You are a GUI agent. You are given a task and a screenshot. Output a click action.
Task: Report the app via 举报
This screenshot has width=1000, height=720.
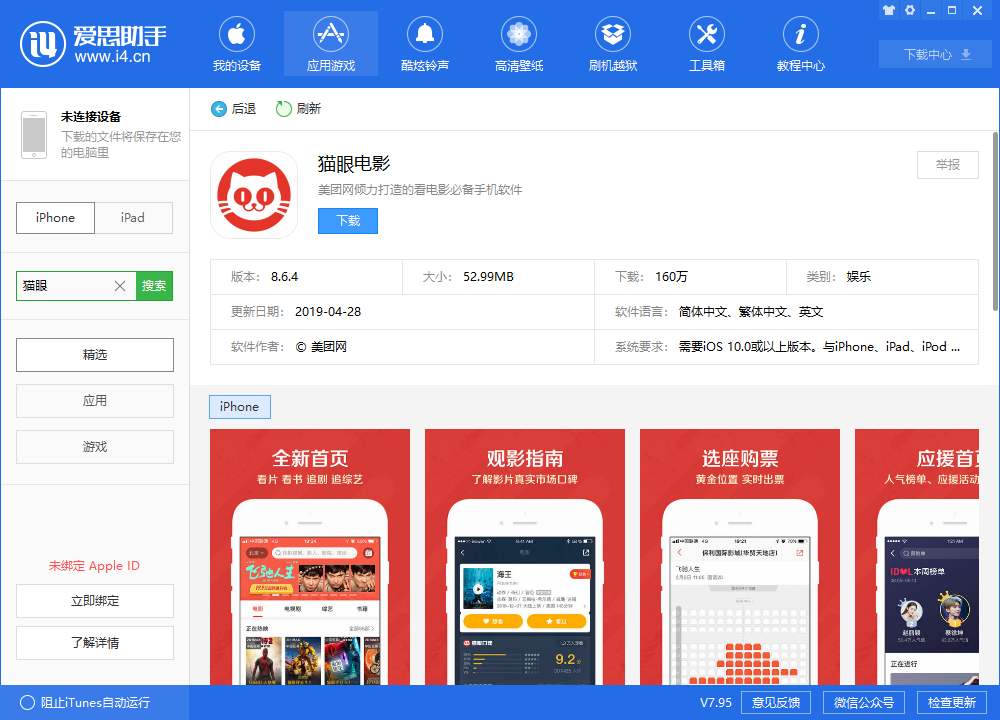pos(947,165)
